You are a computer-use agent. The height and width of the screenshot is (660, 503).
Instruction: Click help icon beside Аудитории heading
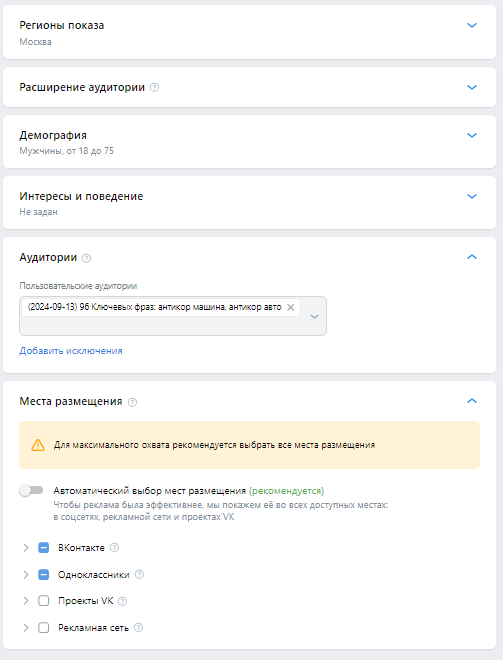[86, 258]
